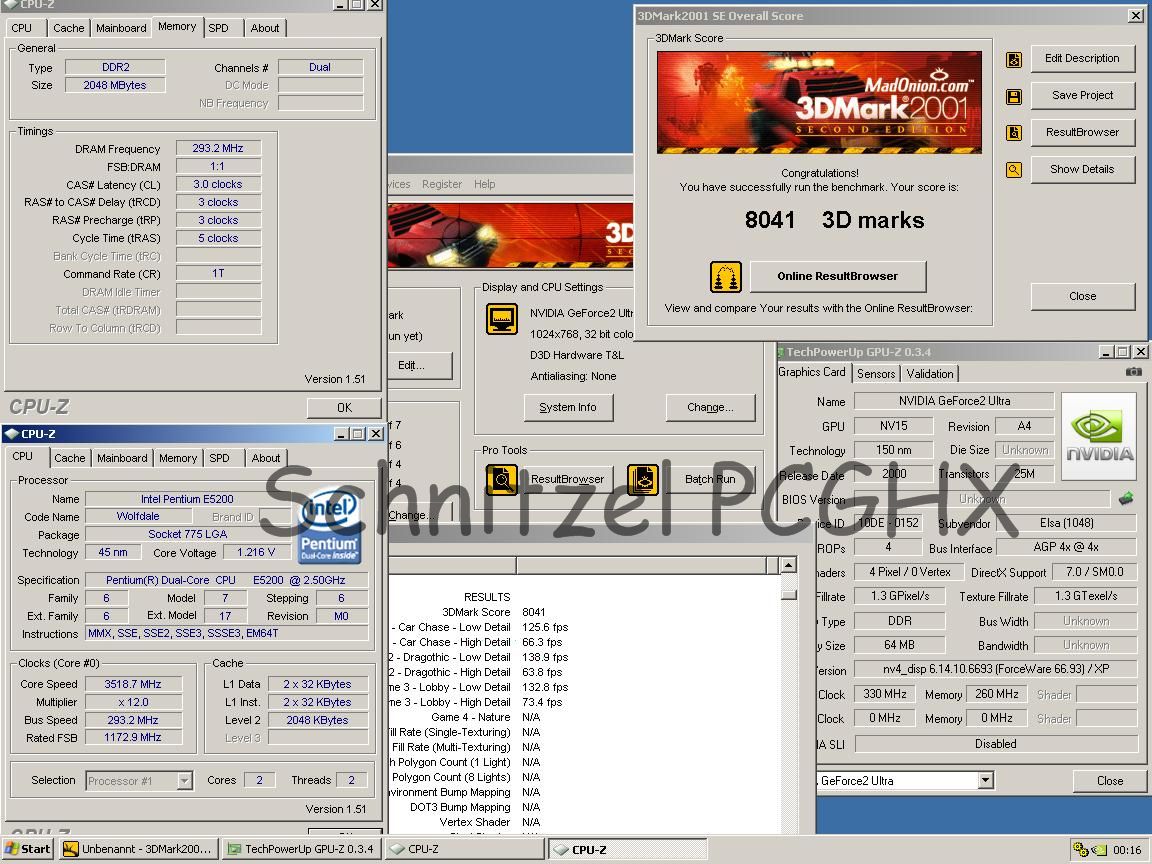
Task: Click the GPU-Z BIOS save chip icon
Action: [x=1126, y=499]
